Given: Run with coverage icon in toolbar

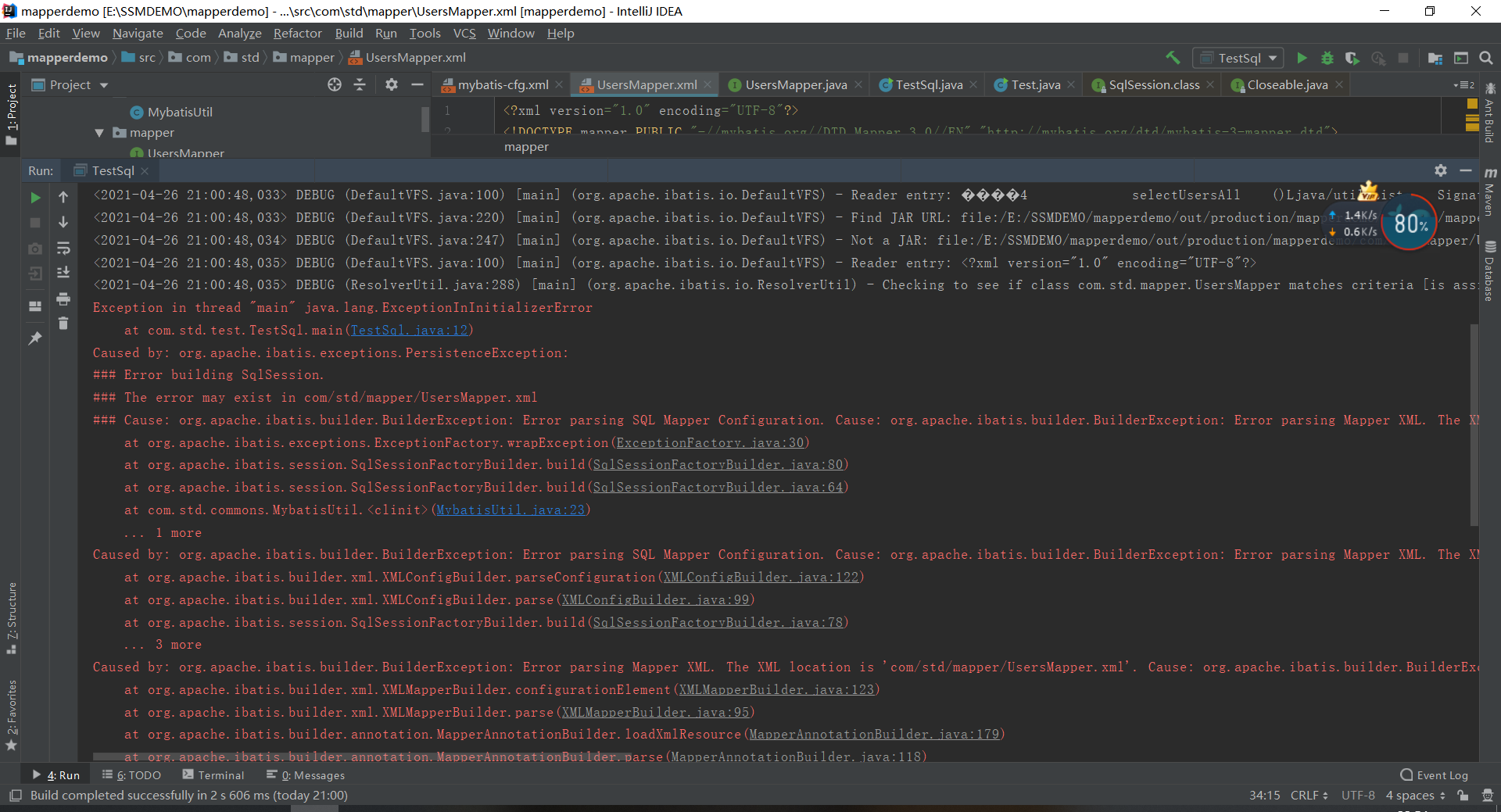Looking at the screenshot, I should [1352, 58].
